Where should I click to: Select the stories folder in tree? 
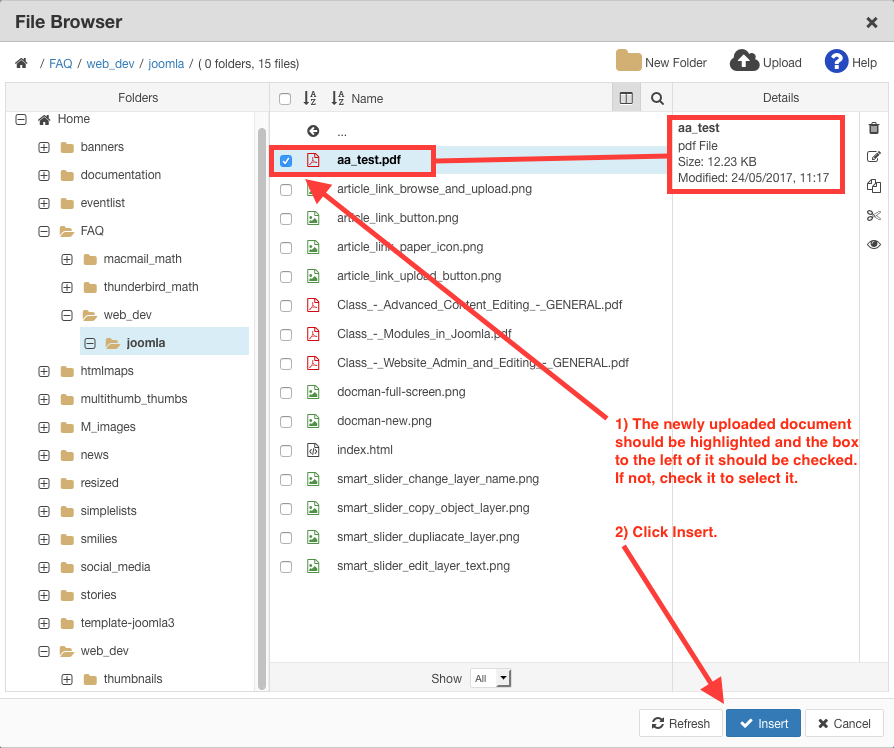(98, 595)
